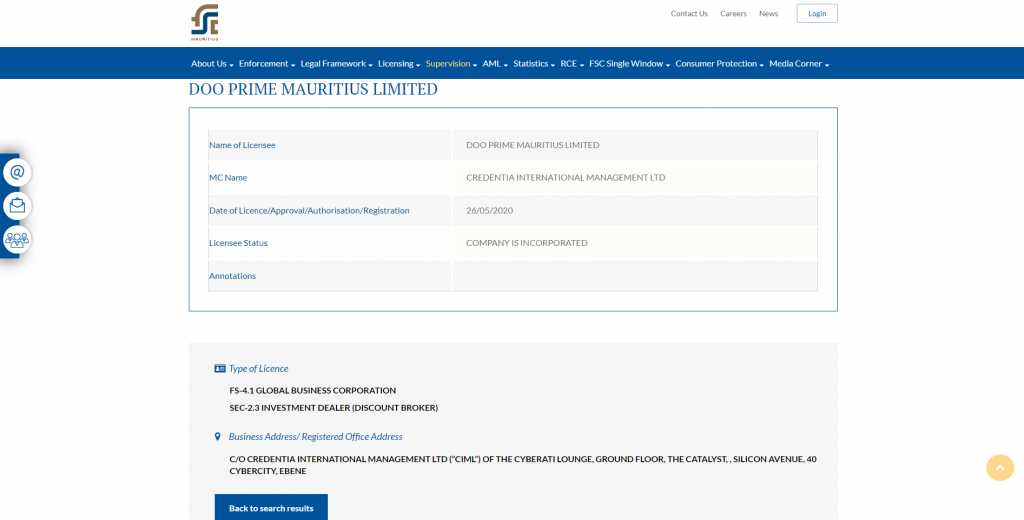The width and height of the screenshot is (1024, 520).
Task: Select the Supervision menu item
Action: coord(451,64)
